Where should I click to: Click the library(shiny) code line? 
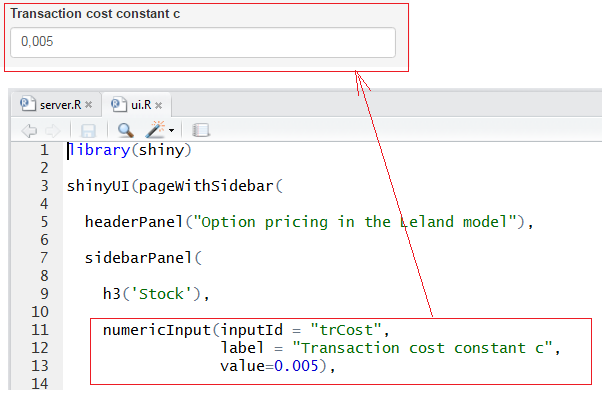[x=129, y=150]
